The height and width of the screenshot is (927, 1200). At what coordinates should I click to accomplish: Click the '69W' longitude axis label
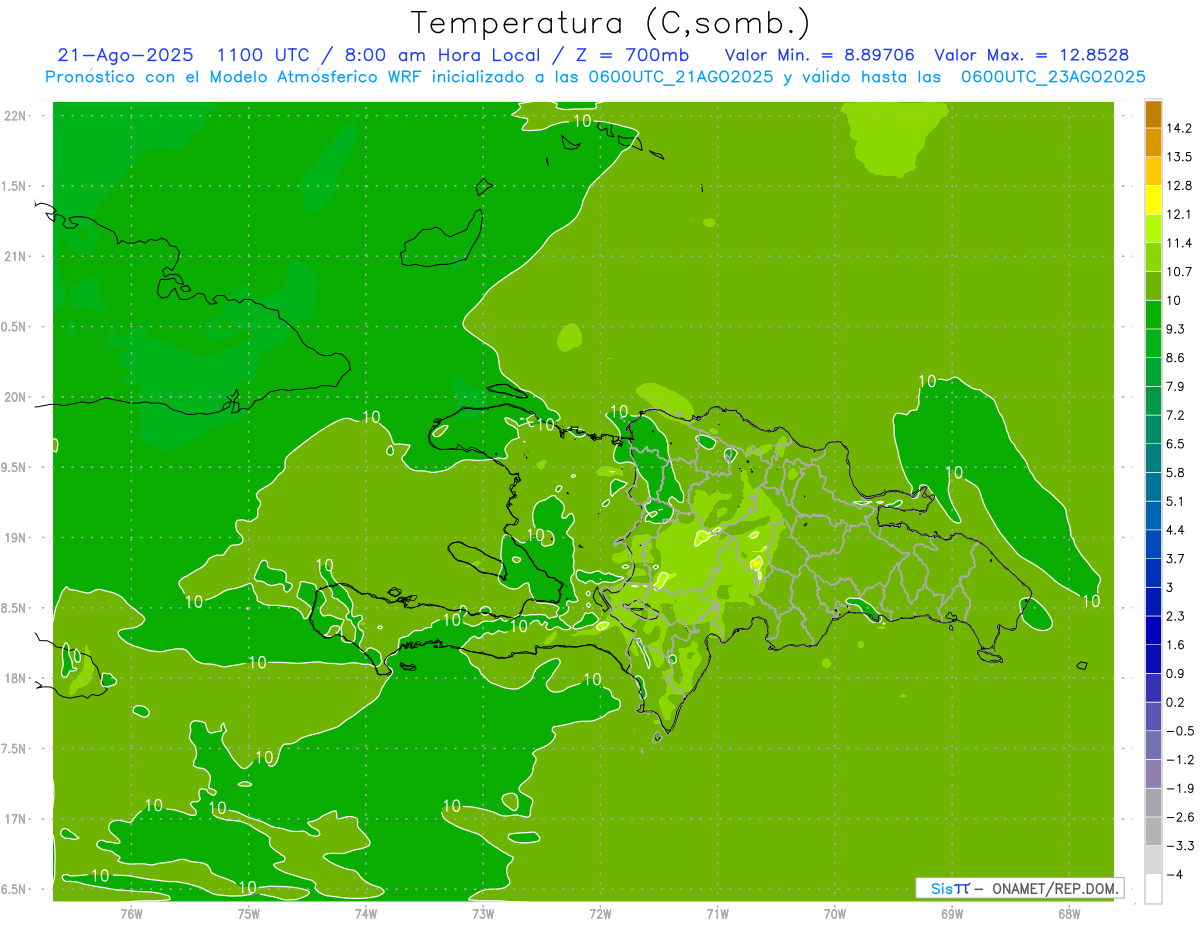coord(951,914)
